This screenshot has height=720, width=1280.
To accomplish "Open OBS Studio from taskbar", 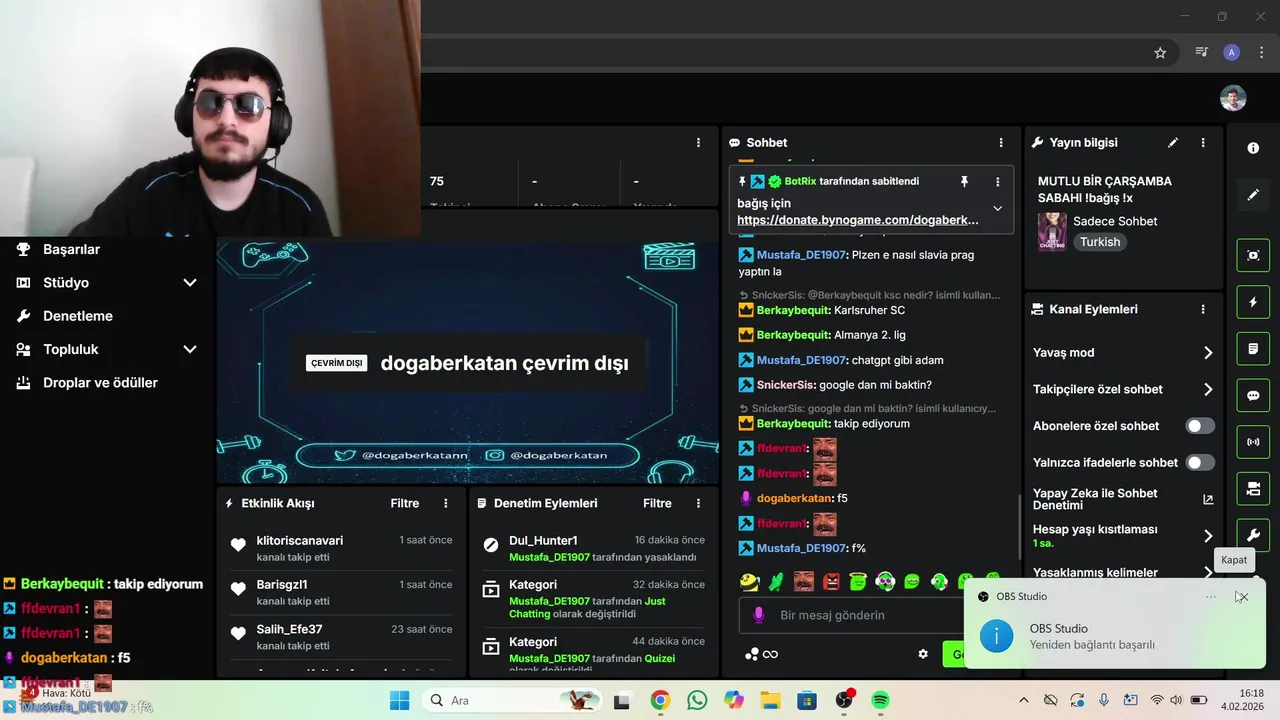I will [844, 700].
